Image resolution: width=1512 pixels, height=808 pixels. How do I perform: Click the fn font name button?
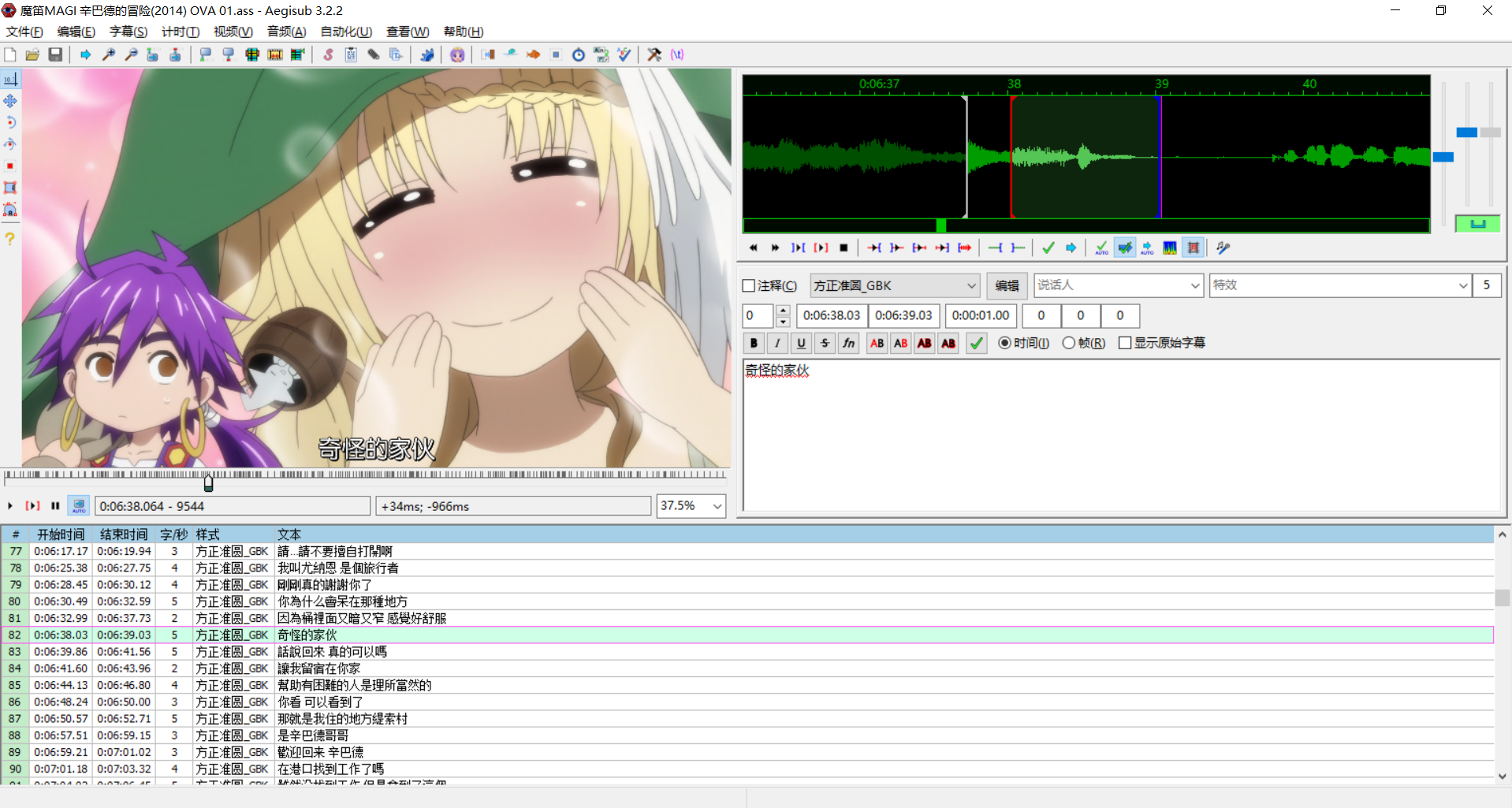(848, 343)
